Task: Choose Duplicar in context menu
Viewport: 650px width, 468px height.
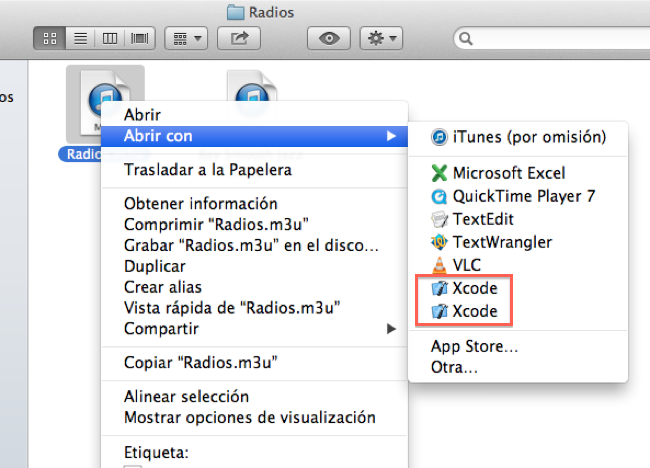Action: (x=255, y=266)
